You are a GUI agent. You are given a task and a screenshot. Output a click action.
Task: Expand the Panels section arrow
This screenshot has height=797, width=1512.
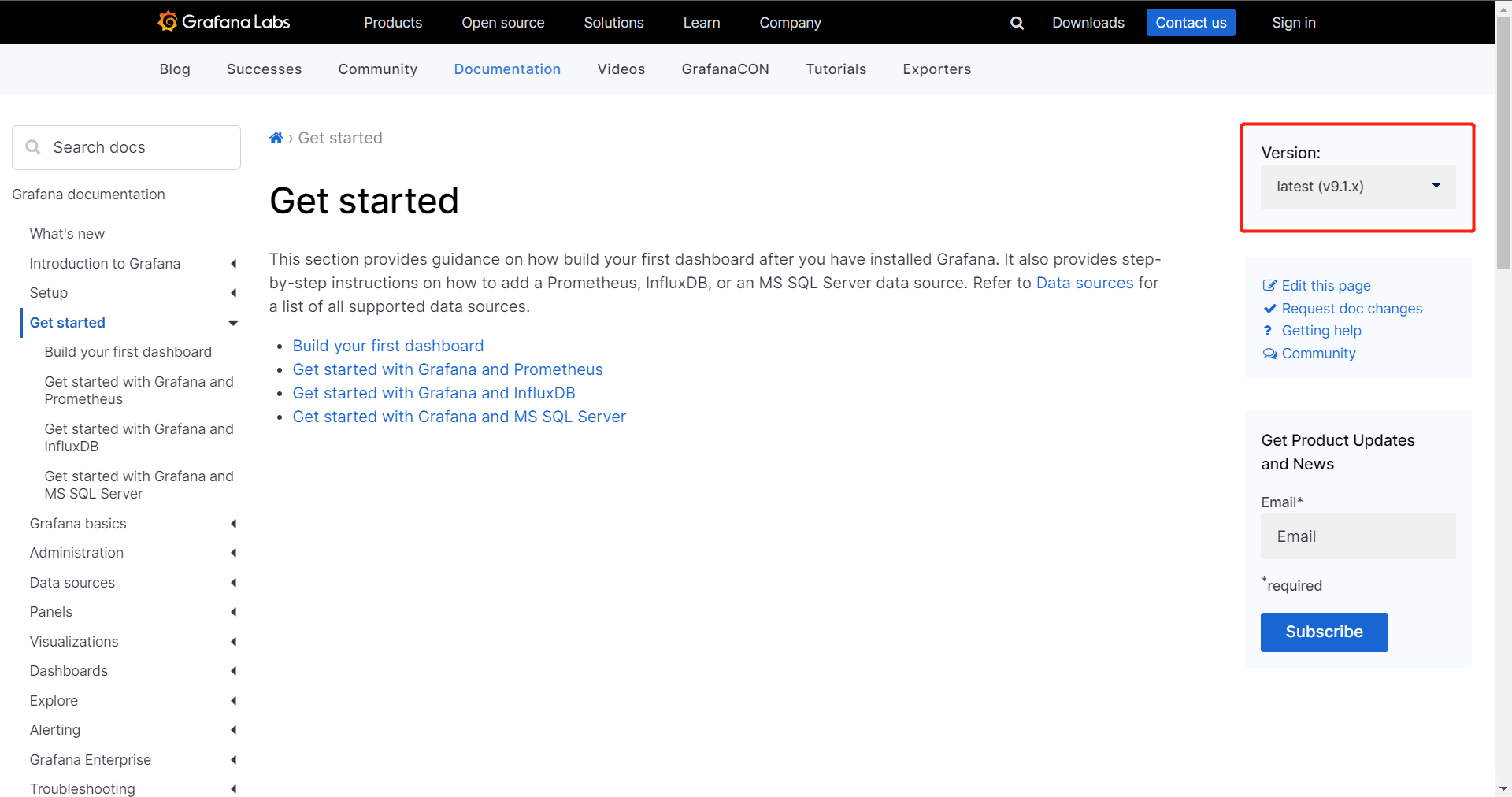coord(233,612)
